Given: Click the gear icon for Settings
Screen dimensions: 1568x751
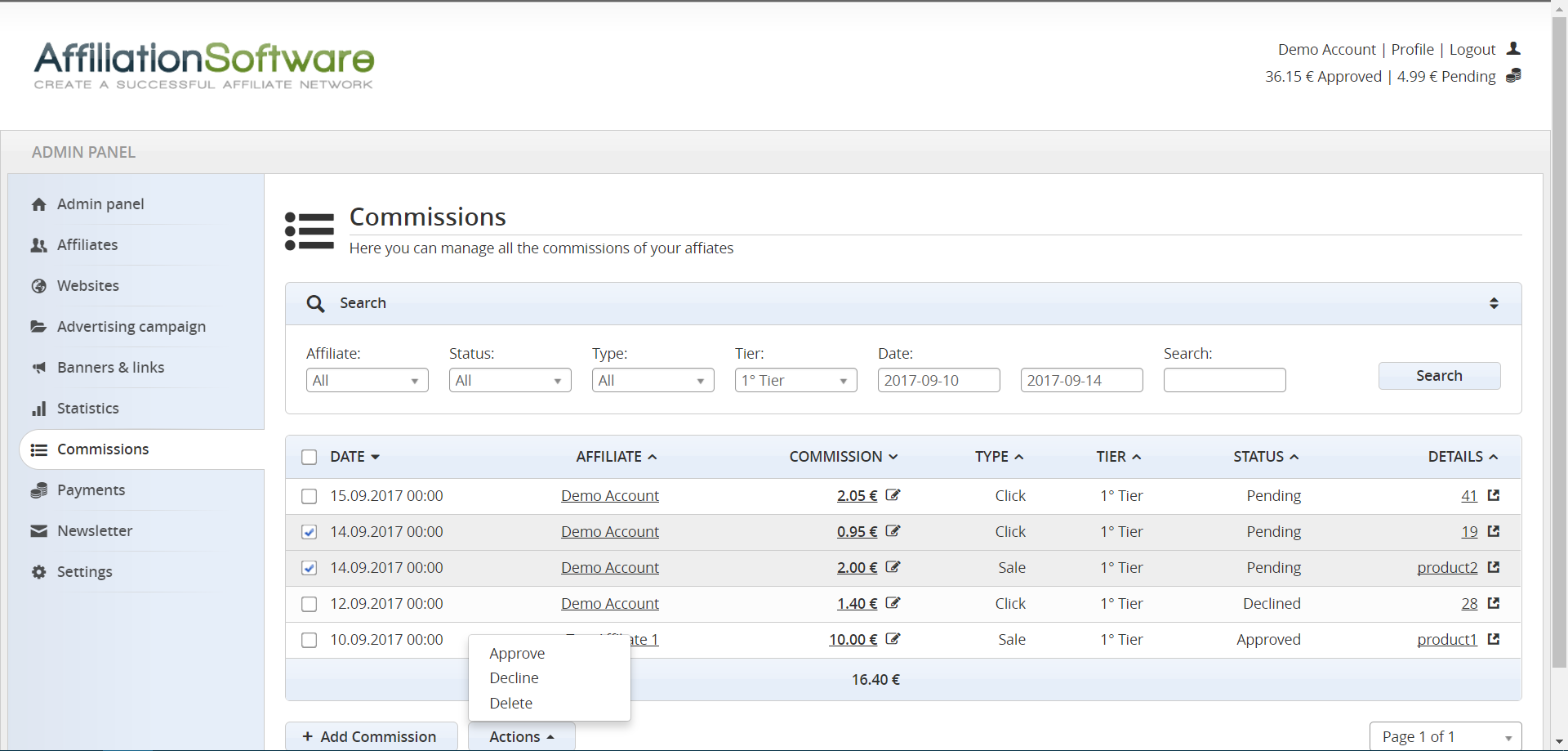Looking at the screenshot, I should 38,572.
